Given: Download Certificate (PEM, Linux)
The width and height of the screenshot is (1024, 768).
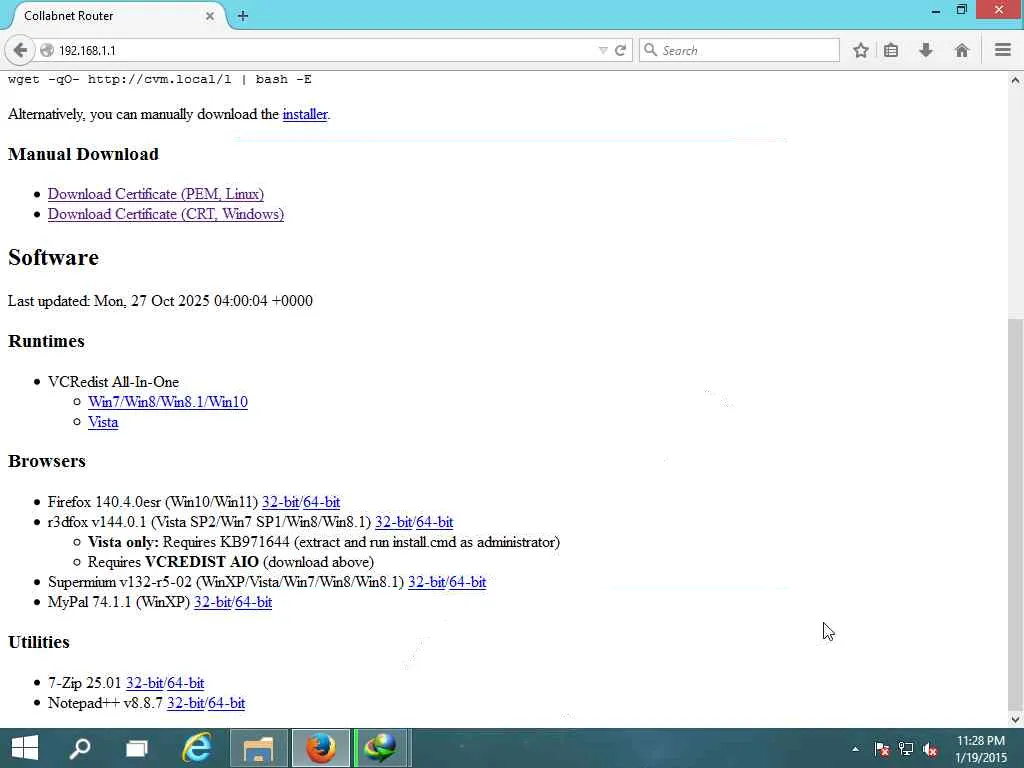Looking at the screenshot, I should 155,194.
